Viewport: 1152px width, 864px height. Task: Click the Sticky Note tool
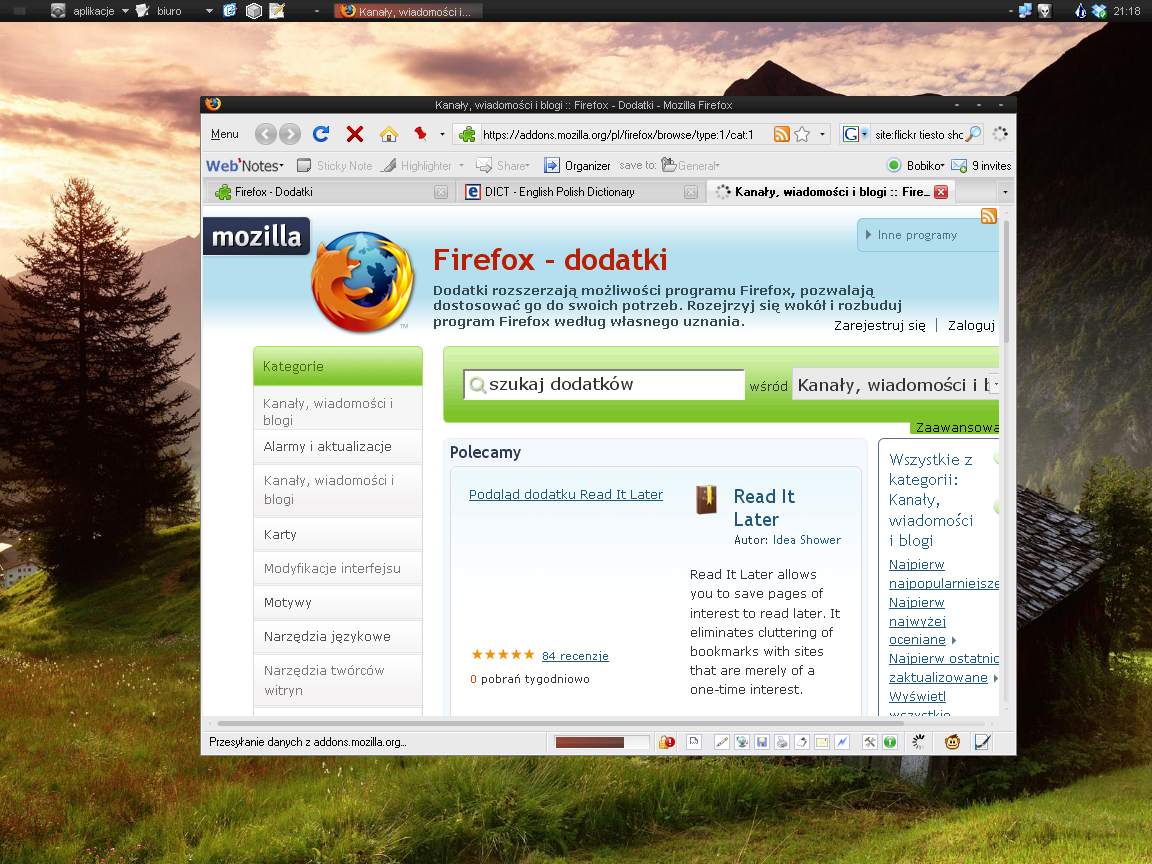coord(334,166)
